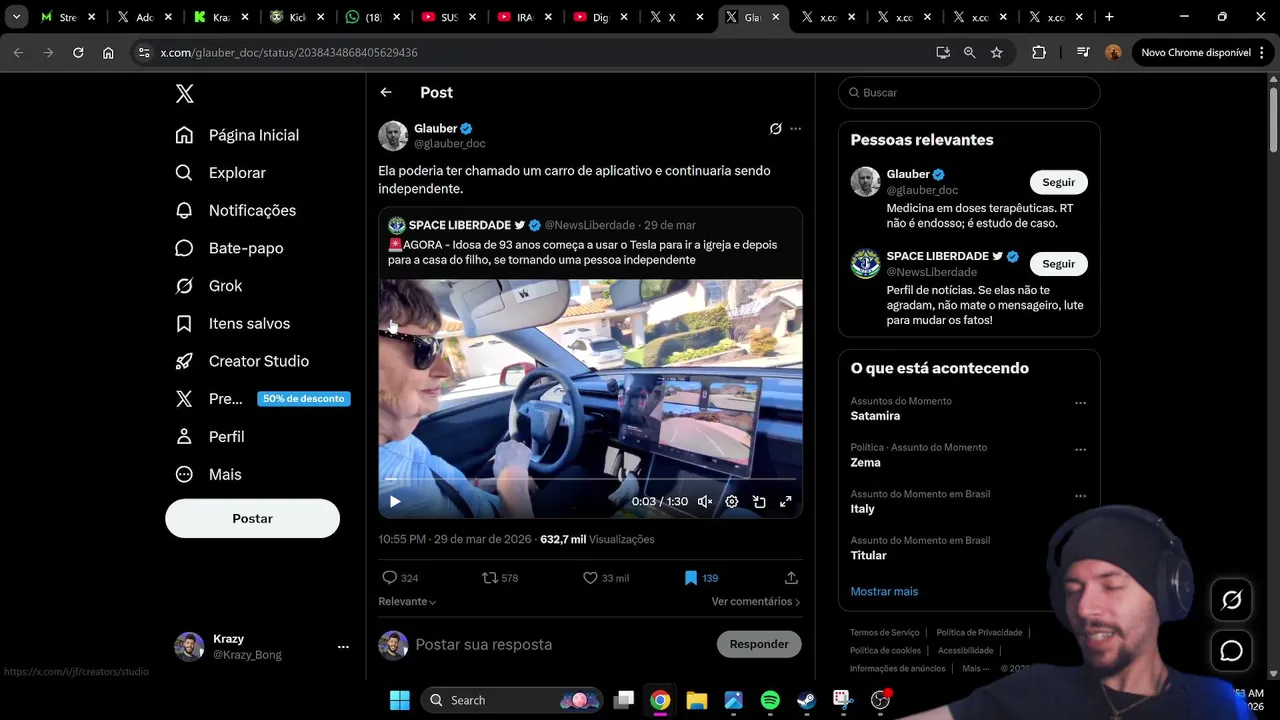Open Steam from taskbar
This screenshot has width=1280, height=720.
[806, 700]
